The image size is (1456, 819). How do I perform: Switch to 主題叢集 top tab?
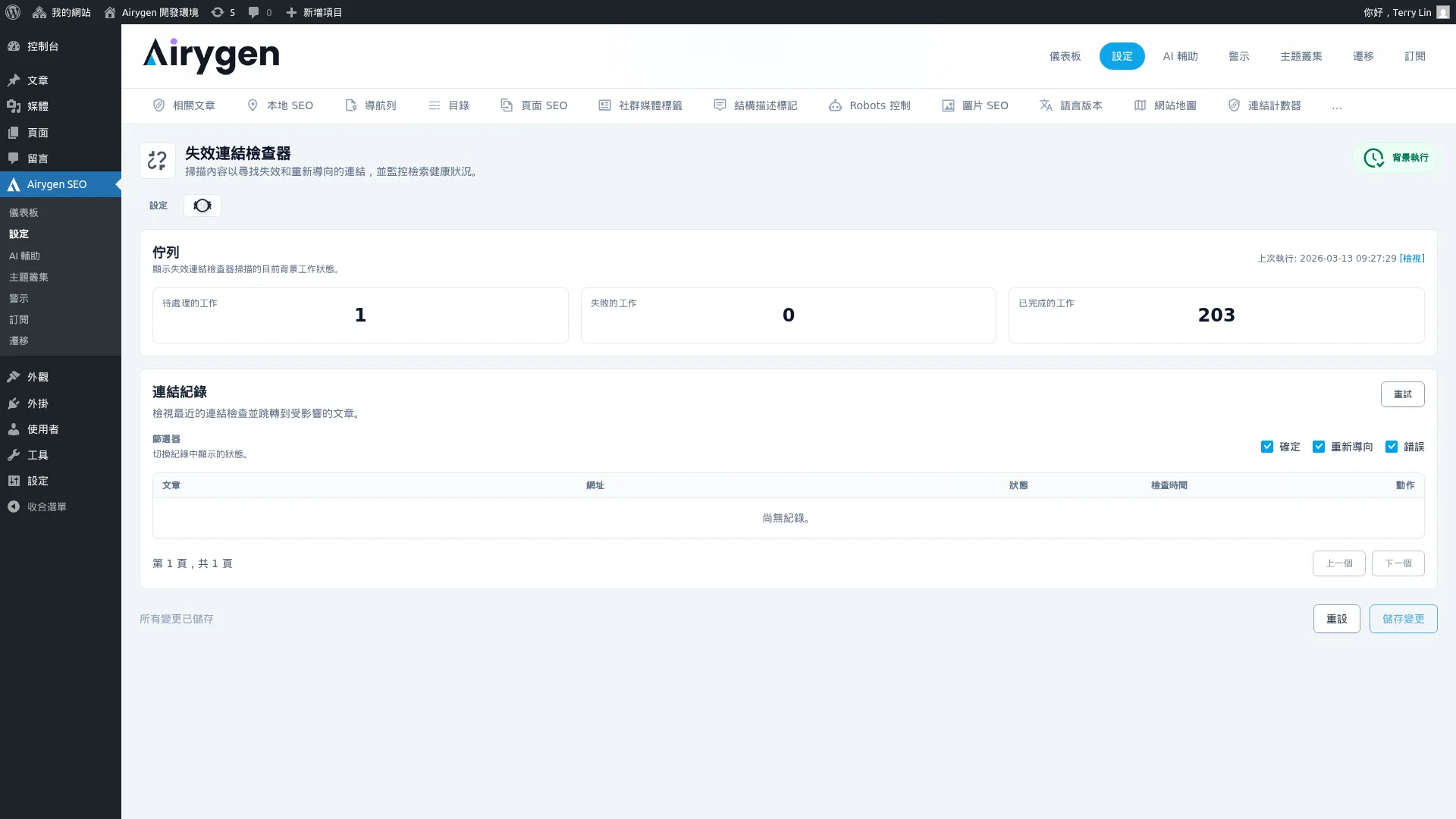coord(1301,56)
